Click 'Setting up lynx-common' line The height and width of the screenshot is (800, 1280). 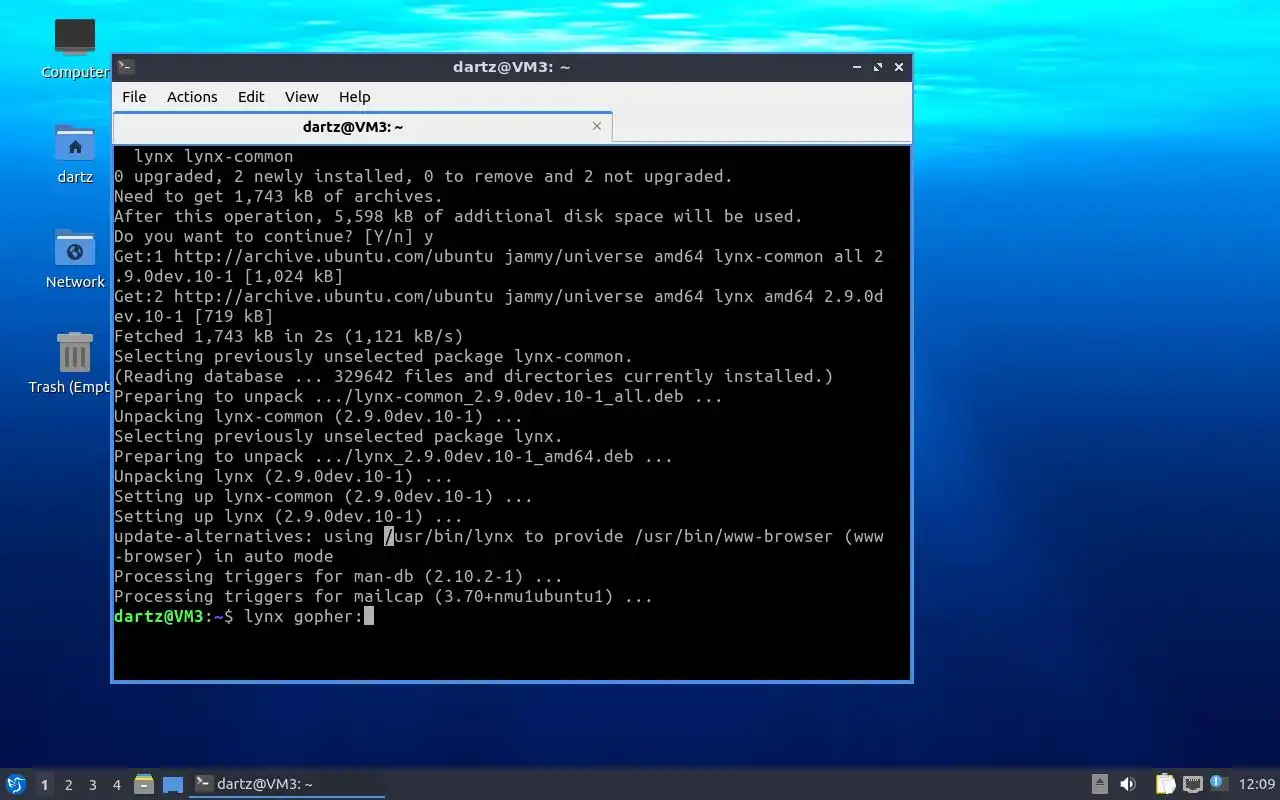pyautogui.click(x=323, y=496)
